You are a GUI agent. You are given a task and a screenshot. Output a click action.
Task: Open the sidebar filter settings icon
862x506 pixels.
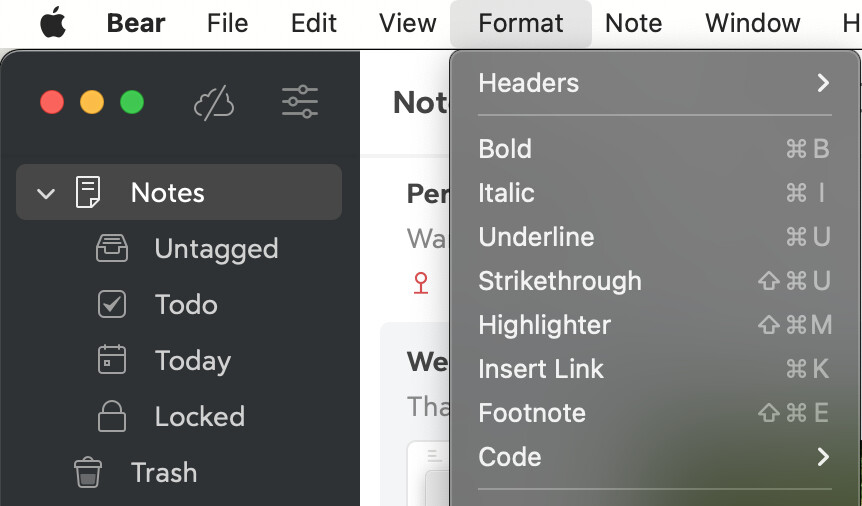tap(300, 102)
